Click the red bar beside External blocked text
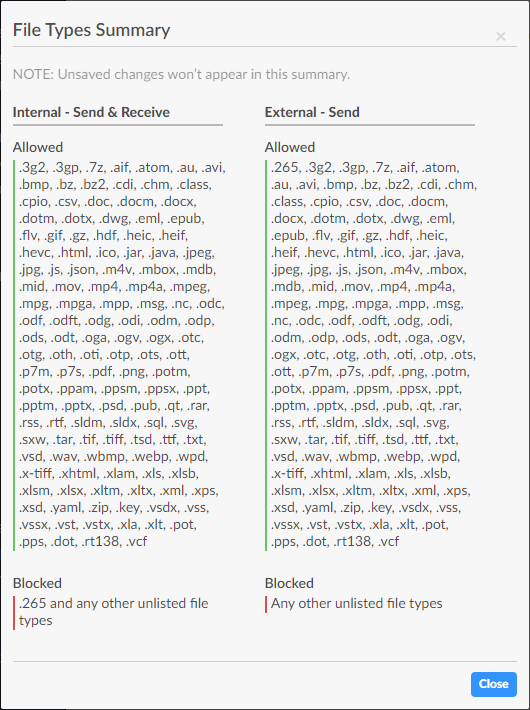 pyautogui.click(x=266, y=604)
